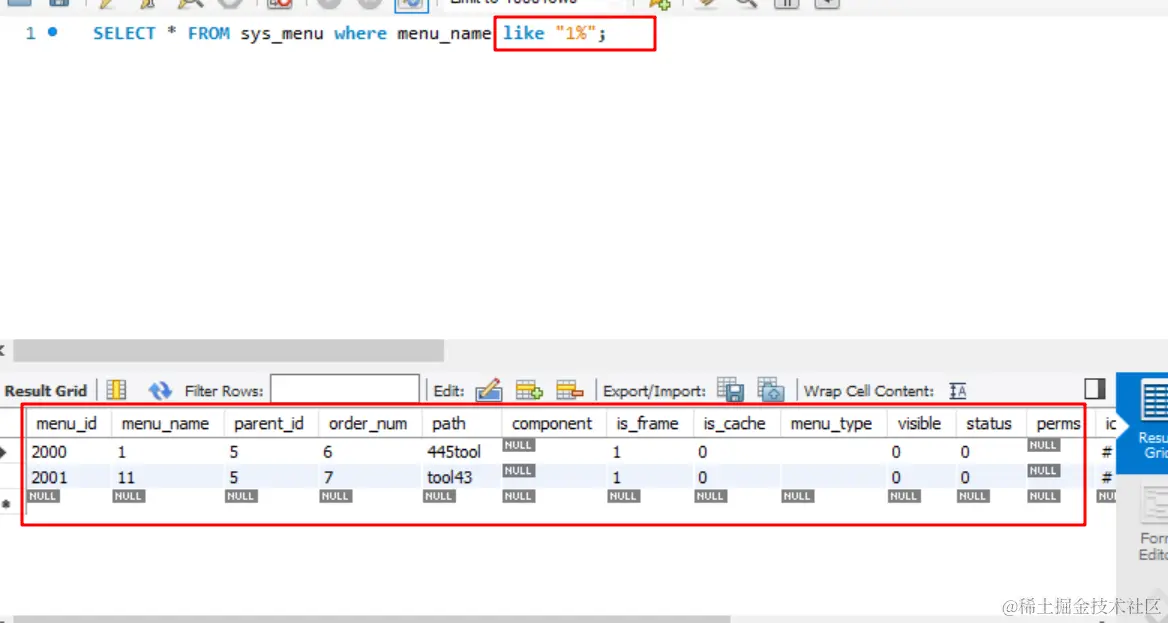Sort by is_cache column header
Screen dimensions: 1168x623
[x=734, y=423]
